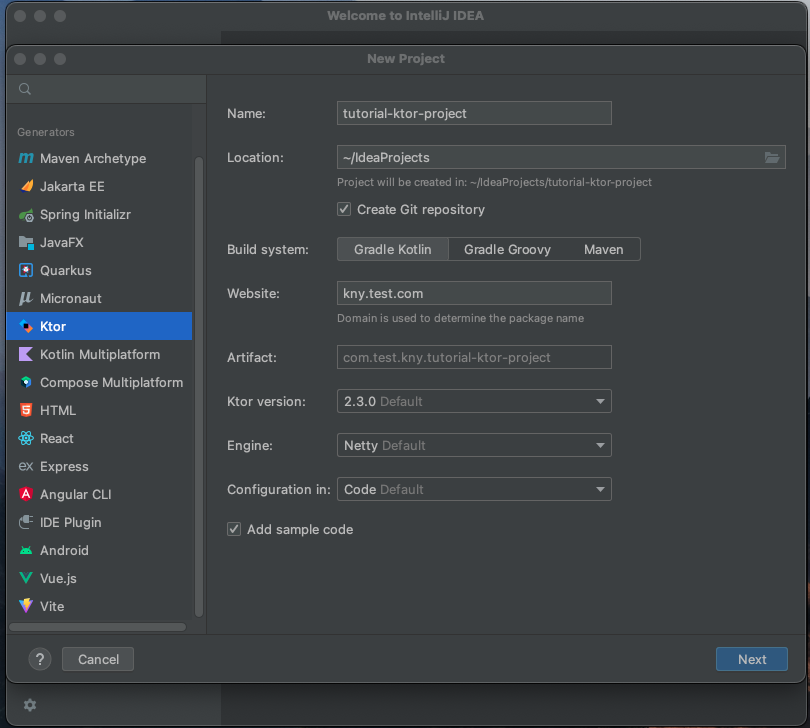This screenshot has width=810, height=728.
Task: Select Gradle Groovy build system
Action: (x=507, y=249)
